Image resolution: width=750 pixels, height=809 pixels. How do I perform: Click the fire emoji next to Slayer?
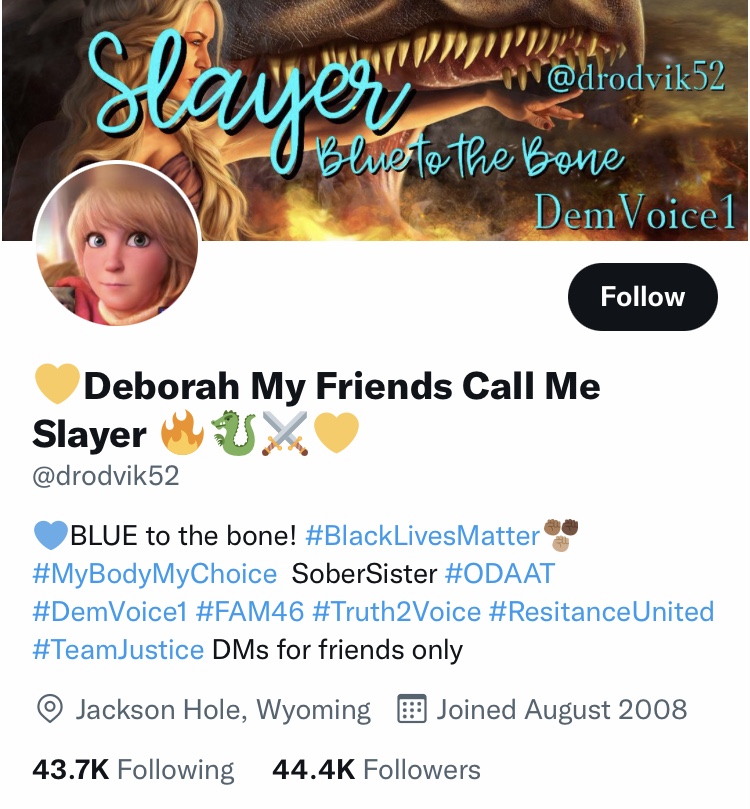point(182,432)
